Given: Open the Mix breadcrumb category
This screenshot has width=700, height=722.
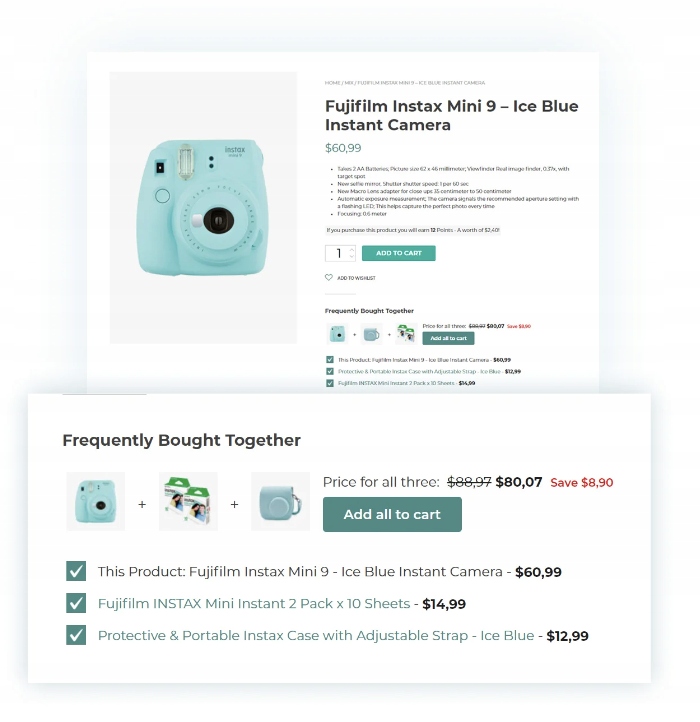Looking at the screenshot, I should 348,83.
